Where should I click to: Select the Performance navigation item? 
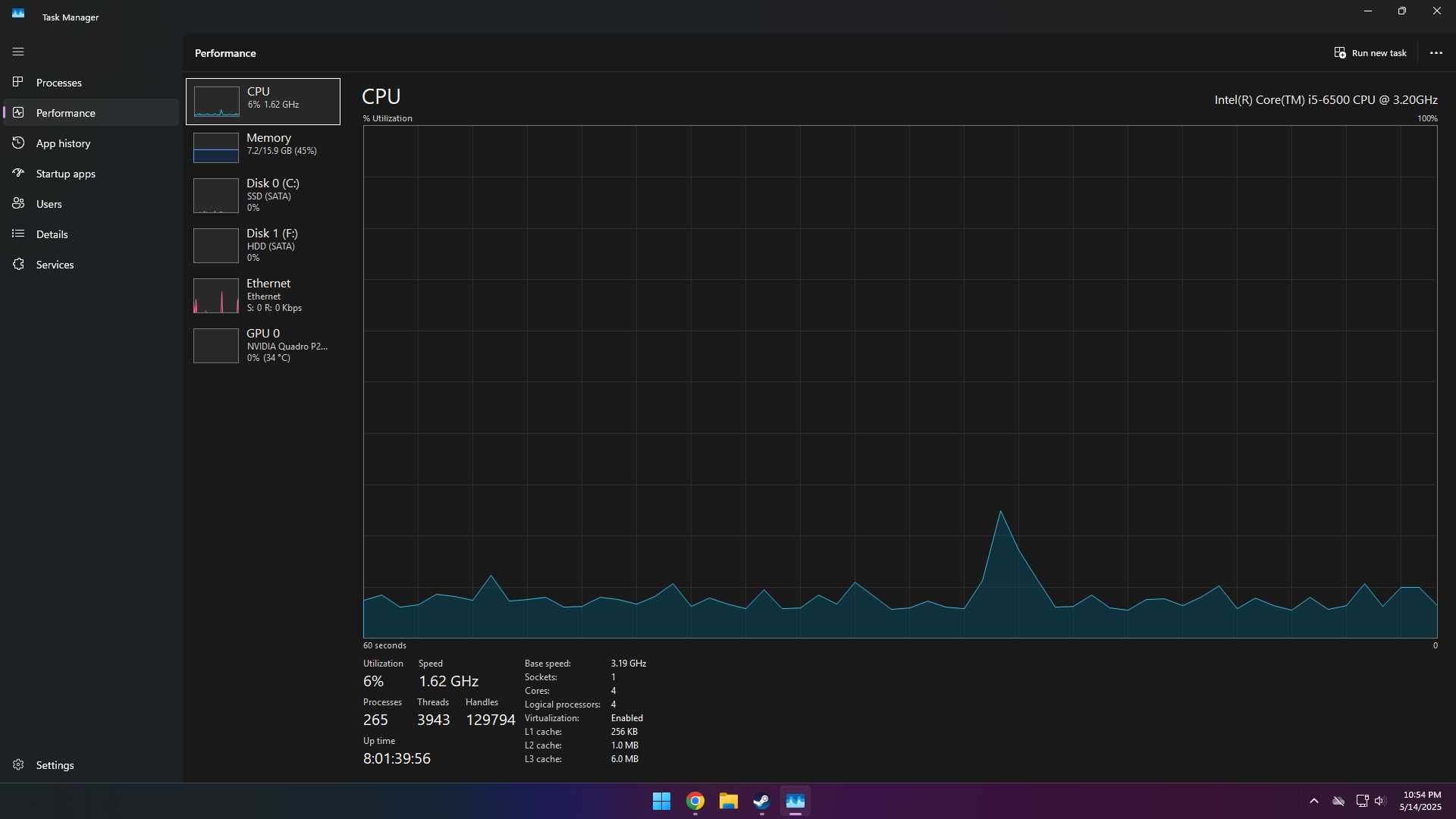coord(91,112)
